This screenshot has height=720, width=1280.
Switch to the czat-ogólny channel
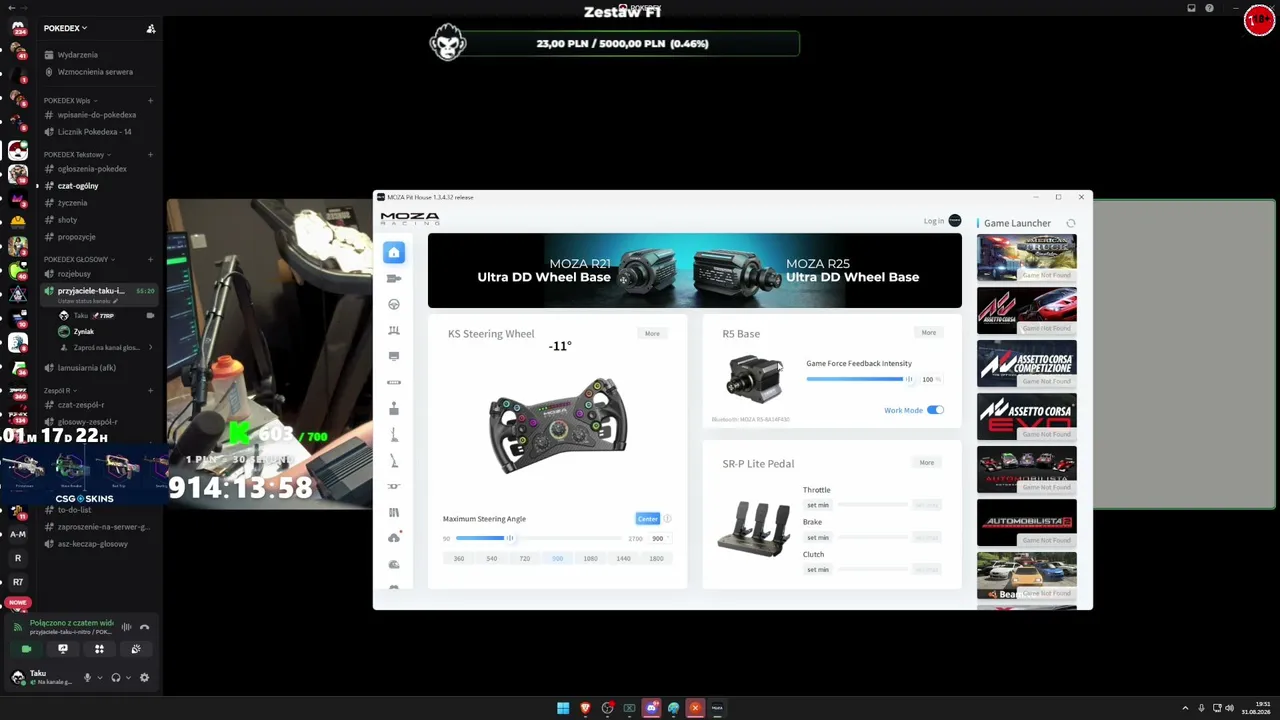coord(78,186)
